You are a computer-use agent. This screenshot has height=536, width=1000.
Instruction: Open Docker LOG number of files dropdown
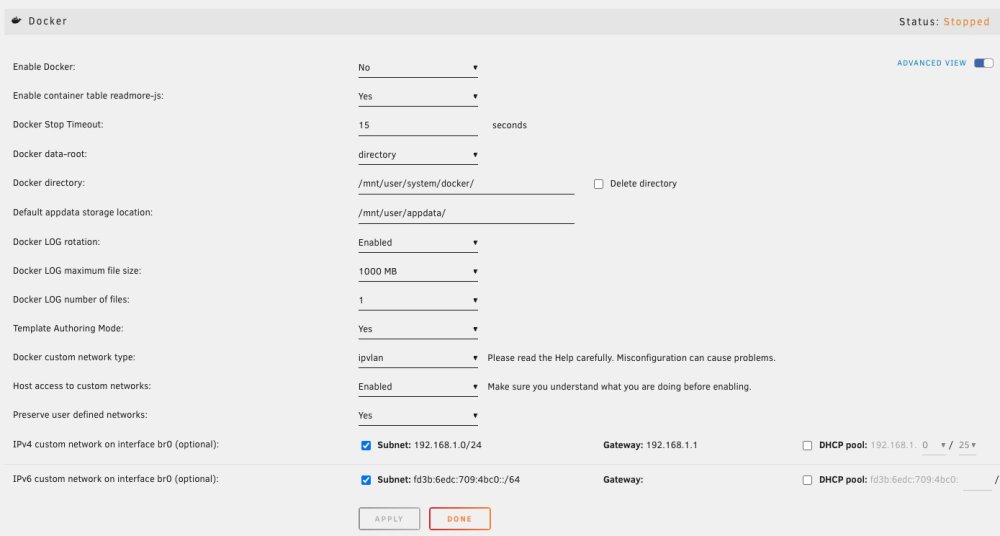click(x=418, y=300)
